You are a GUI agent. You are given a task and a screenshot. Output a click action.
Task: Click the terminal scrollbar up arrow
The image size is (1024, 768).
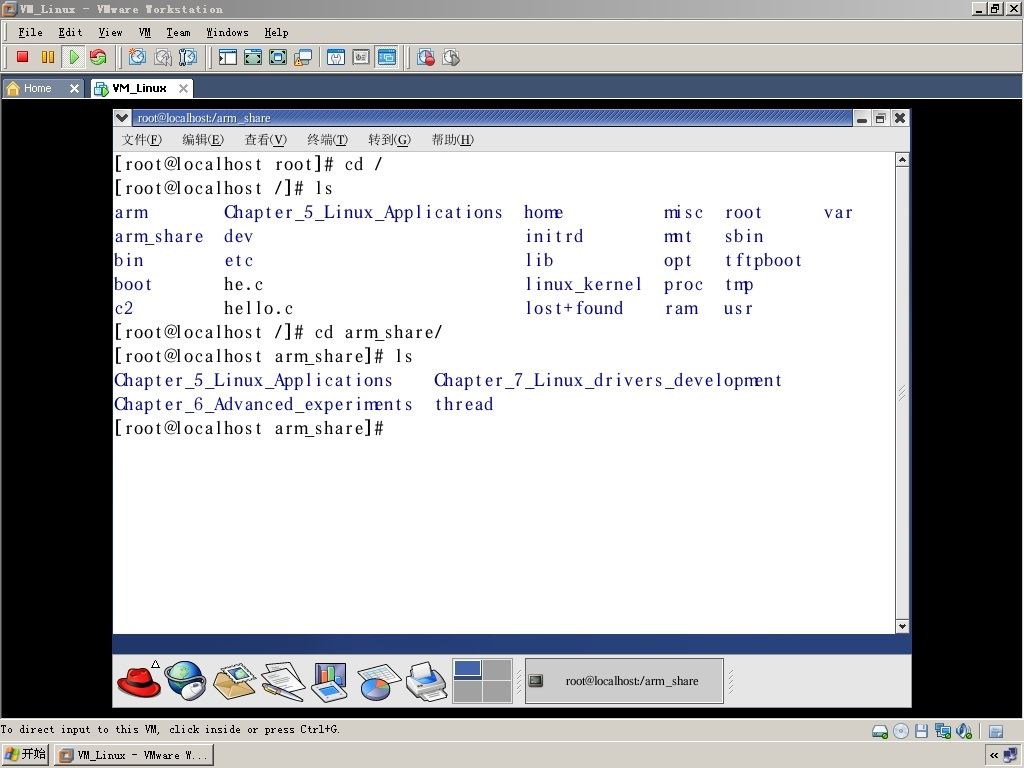902,160
